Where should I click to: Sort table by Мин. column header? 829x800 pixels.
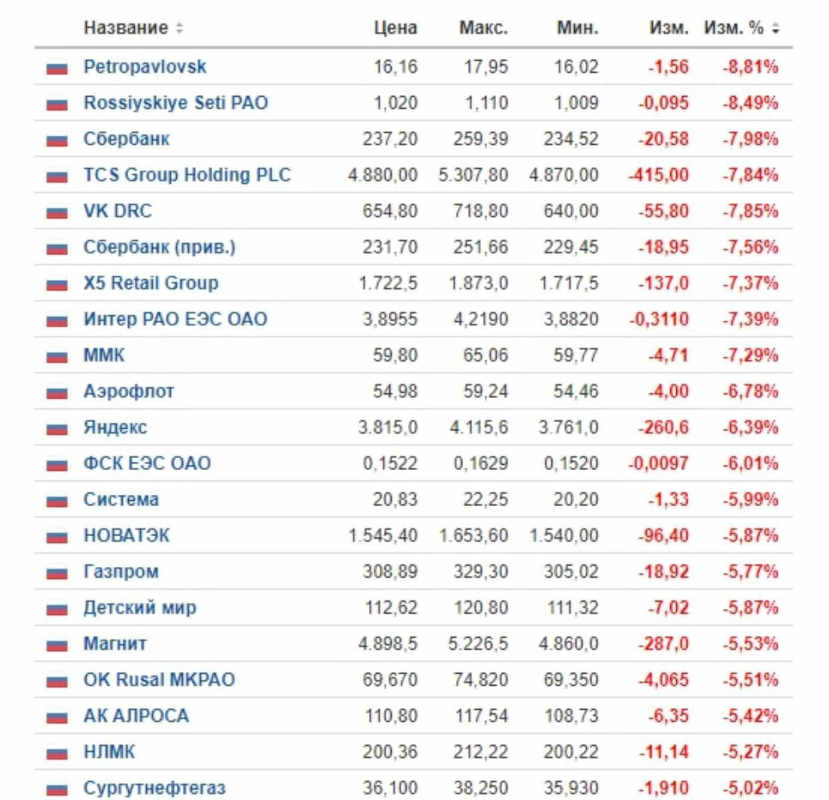pos(577,28)
